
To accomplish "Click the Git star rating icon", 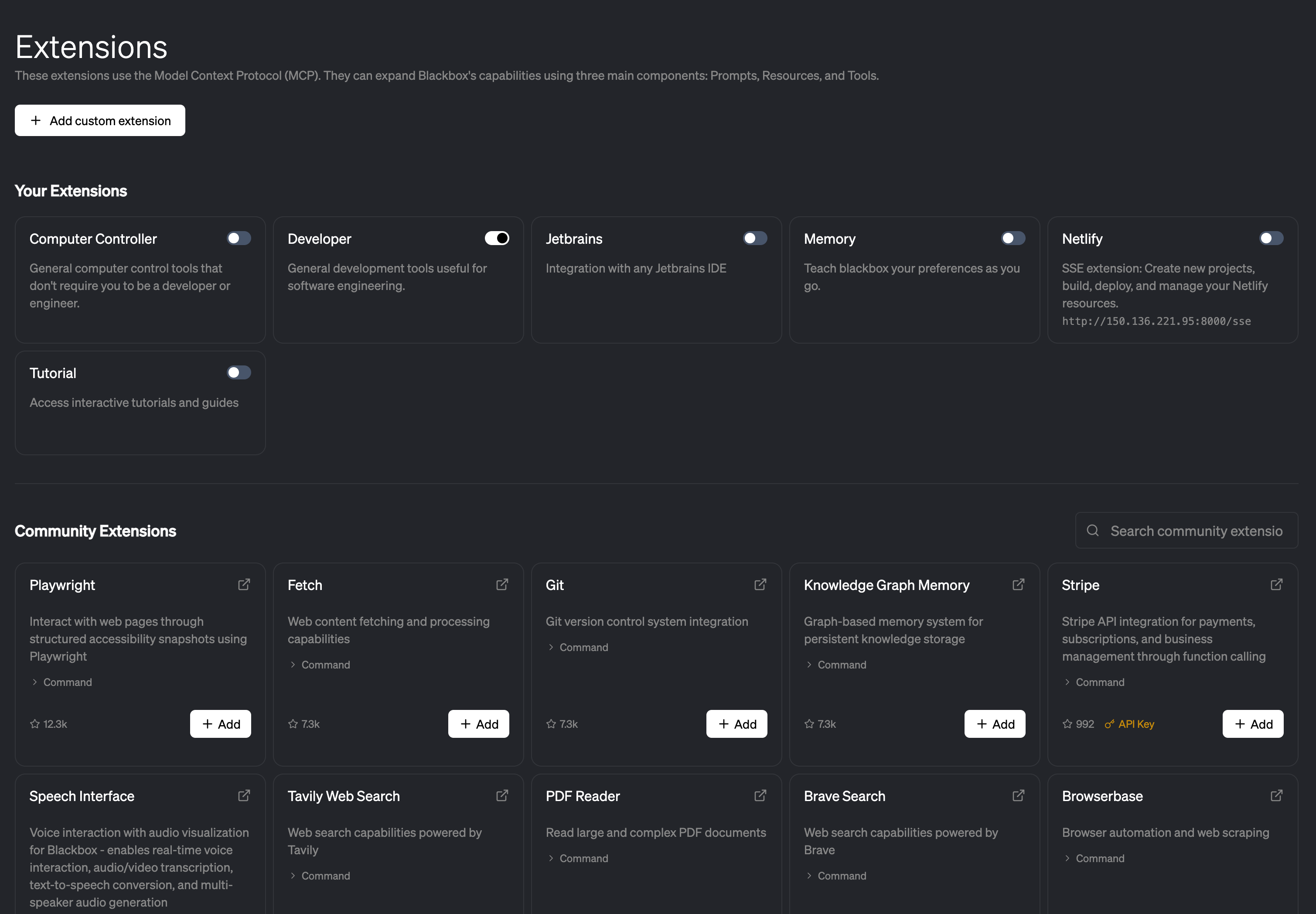I will click(x=552, y=724).
